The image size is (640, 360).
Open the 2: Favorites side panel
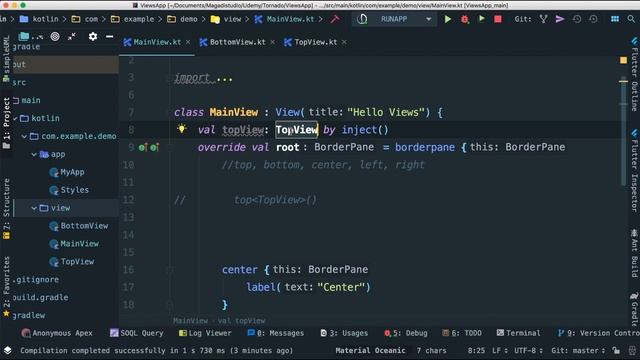click(x=7, y=286)
